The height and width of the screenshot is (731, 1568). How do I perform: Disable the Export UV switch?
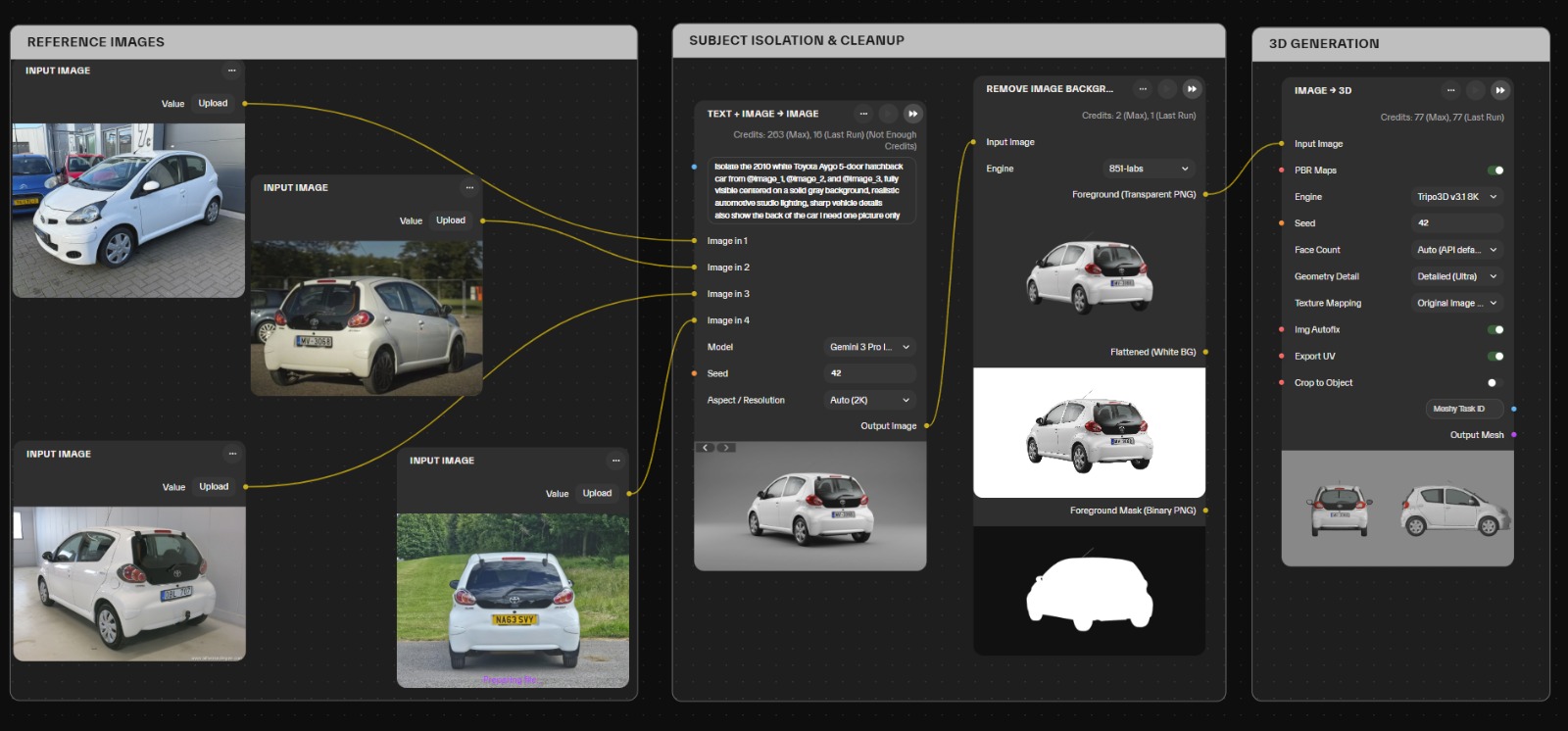pos(1495,357)
